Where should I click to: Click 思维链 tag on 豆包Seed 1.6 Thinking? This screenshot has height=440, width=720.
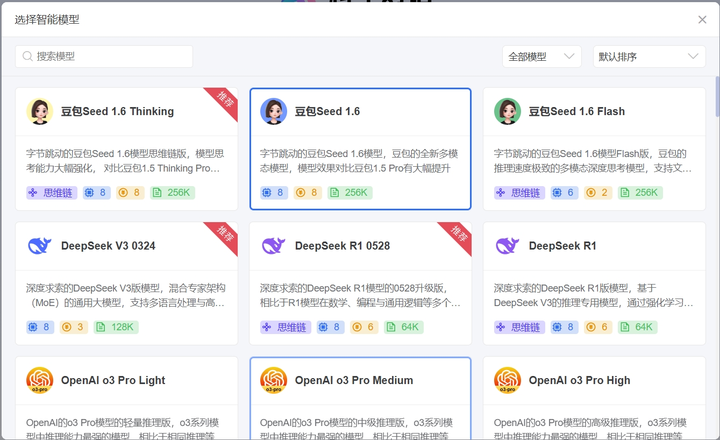pyautogui.click(x=51, y=192)
